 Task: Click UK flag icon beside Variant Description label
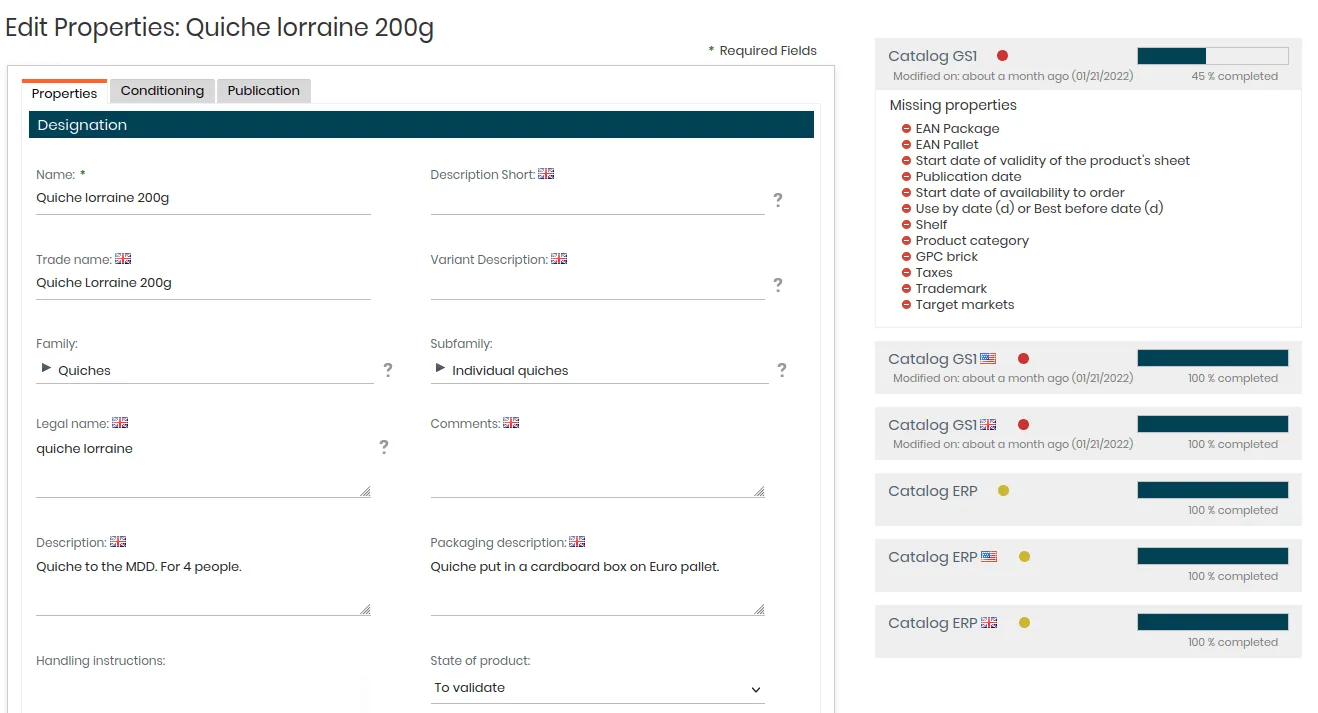pos(559,259)
